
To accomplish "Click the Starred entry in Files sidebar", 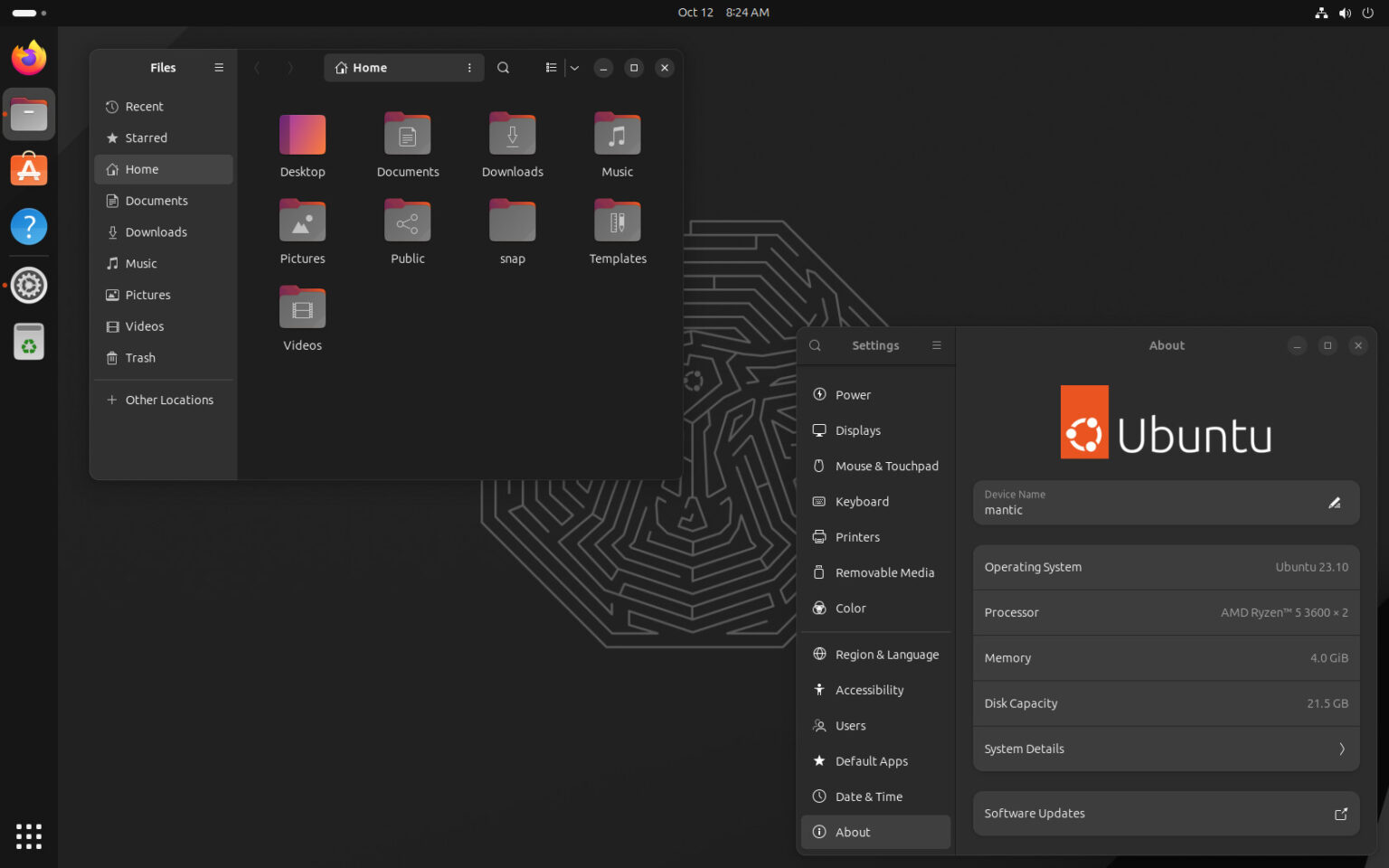I will 146,137.
